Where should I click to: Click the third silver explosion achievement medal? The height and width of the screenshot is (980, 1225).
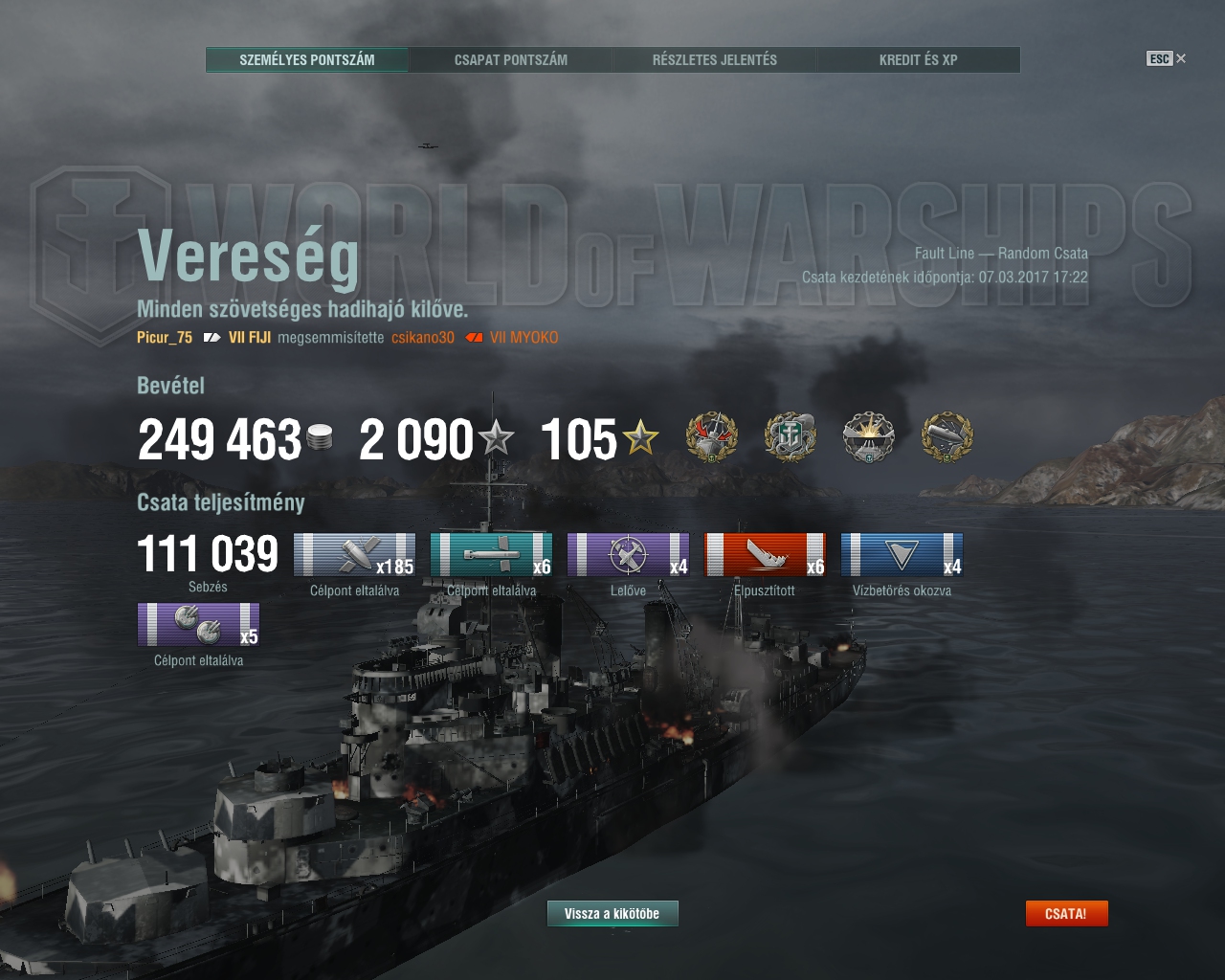(868, 437)
